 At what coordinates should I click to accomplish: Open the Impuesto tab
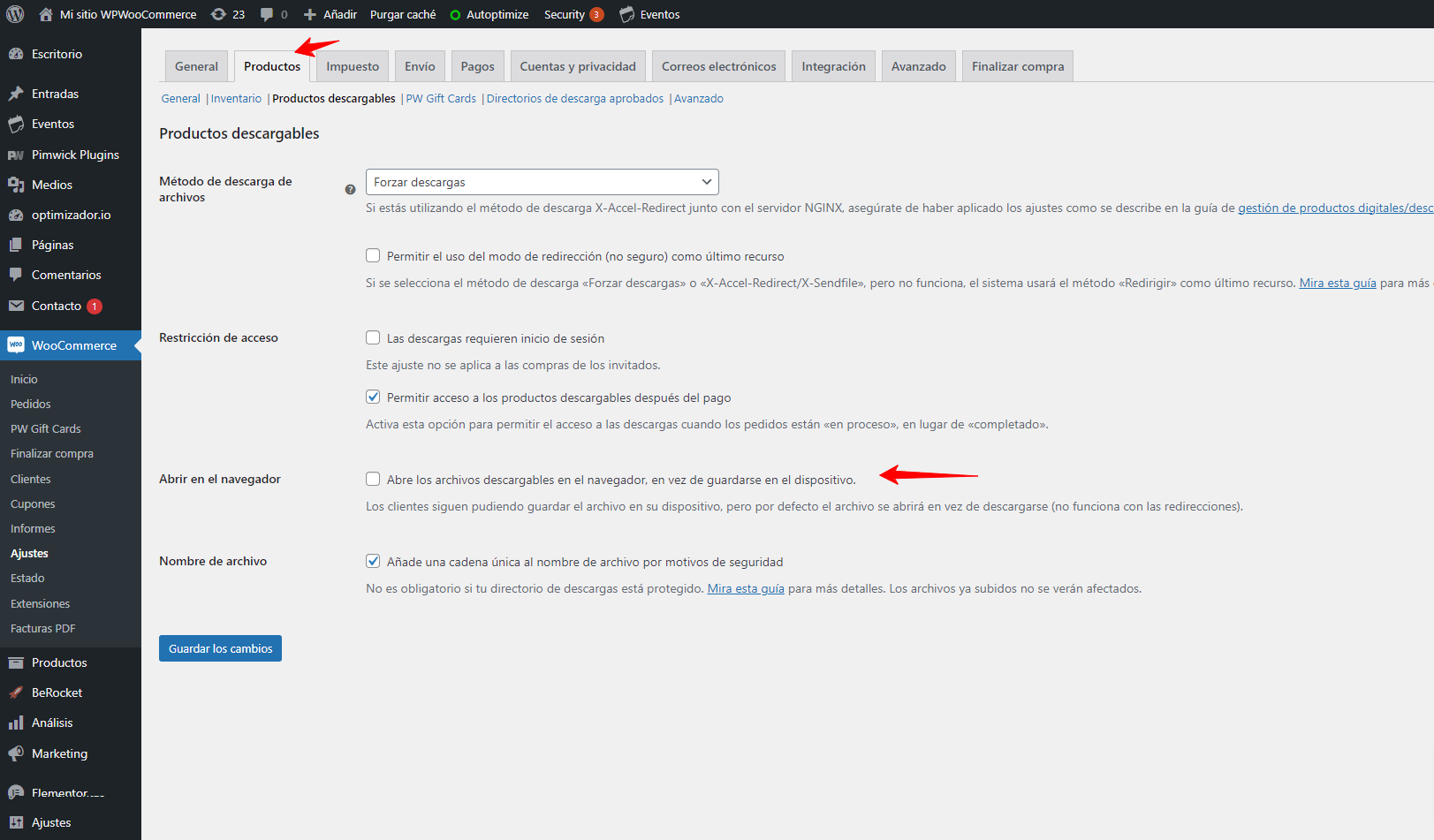(x=353, y=66)
